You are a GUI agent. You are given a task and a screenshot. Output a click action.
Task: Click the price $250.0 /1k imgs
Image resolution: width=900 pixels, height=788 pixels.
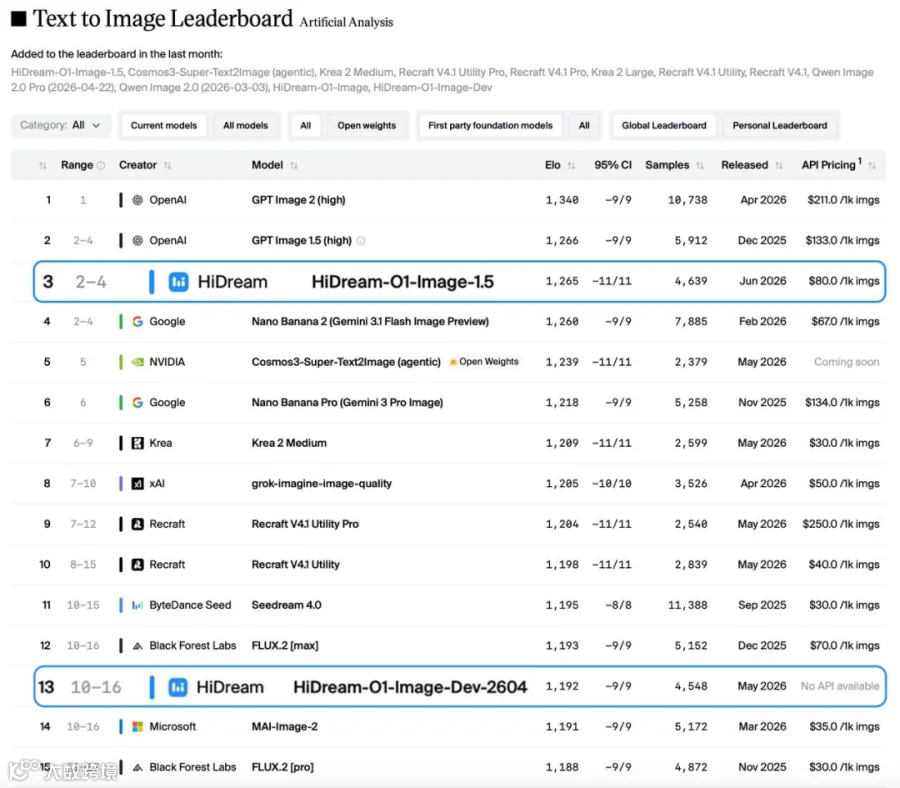click(841, 524)
